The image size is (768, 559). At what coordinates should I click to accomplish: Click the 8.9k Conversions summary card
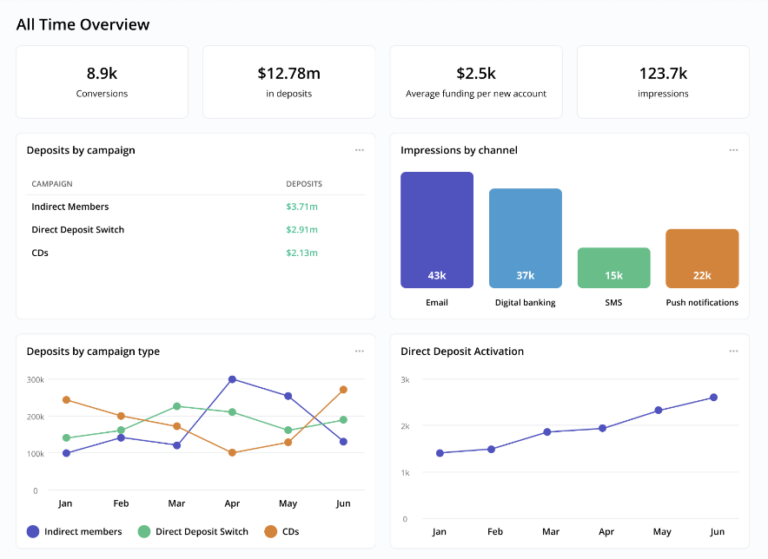click(102, 82)
